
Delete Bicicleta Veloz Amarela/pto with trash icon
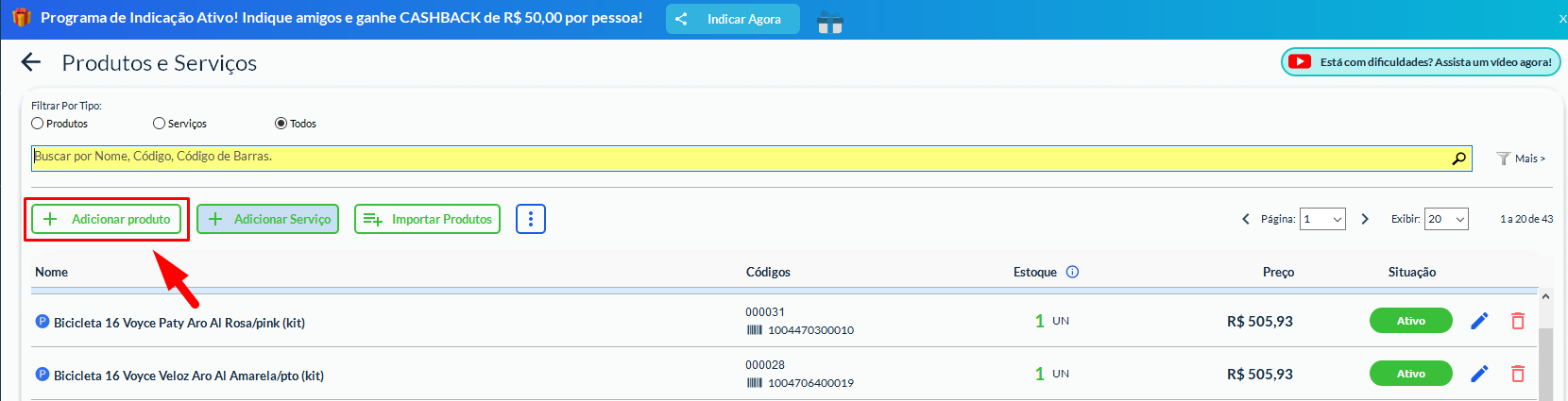pyautogui.click(x=1518, y=374)
